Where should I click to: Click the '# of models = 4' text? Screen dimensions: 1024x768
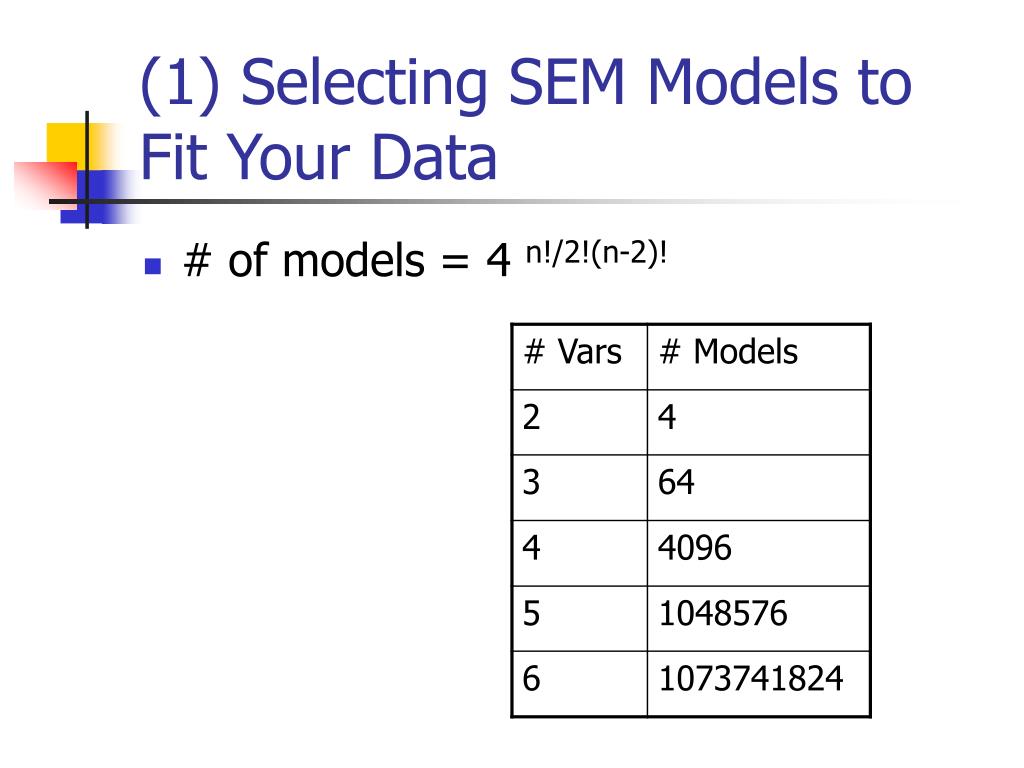click(347, 261)
